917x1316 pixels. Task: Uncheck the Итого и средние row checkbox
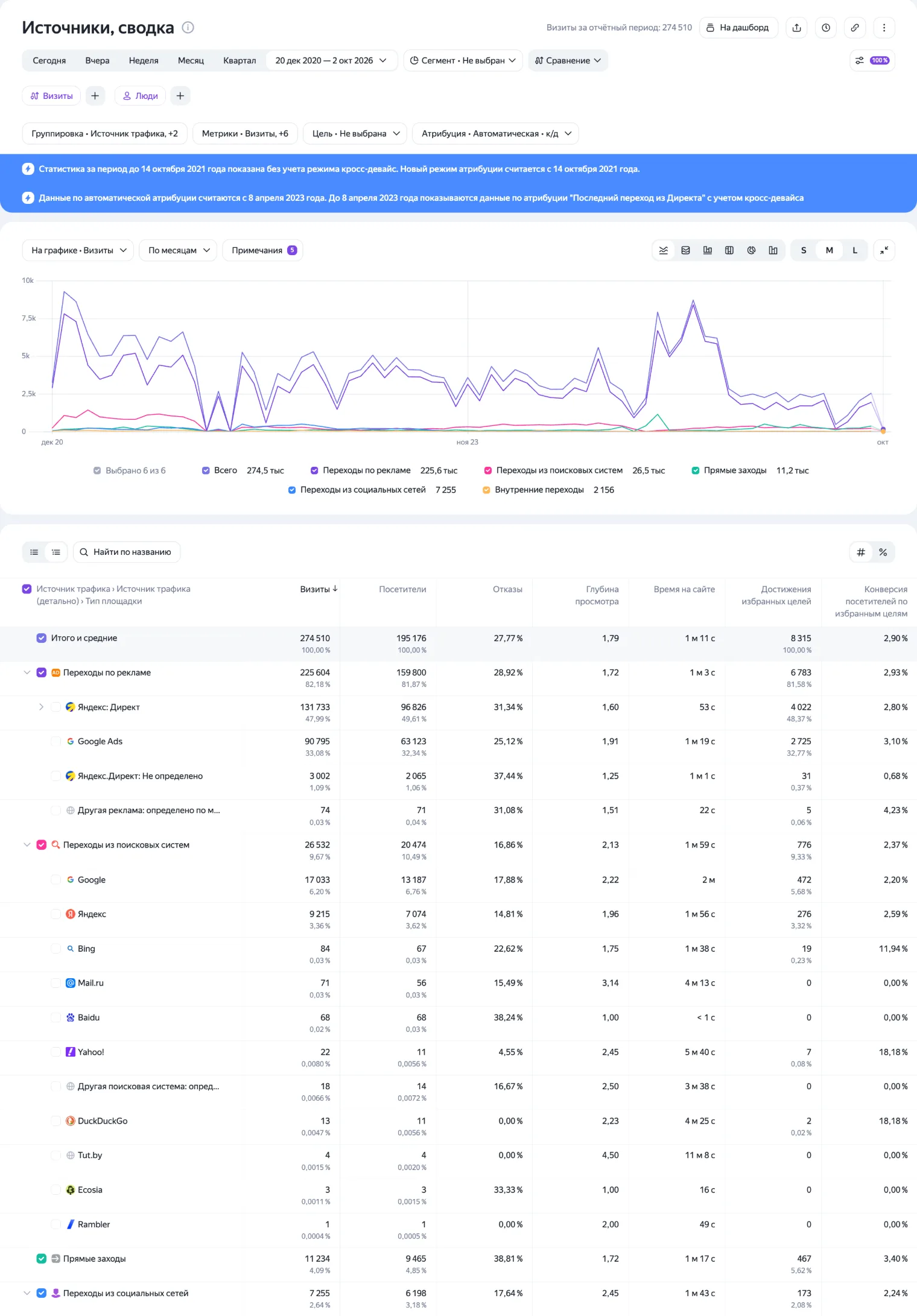(x=42, y=638)
